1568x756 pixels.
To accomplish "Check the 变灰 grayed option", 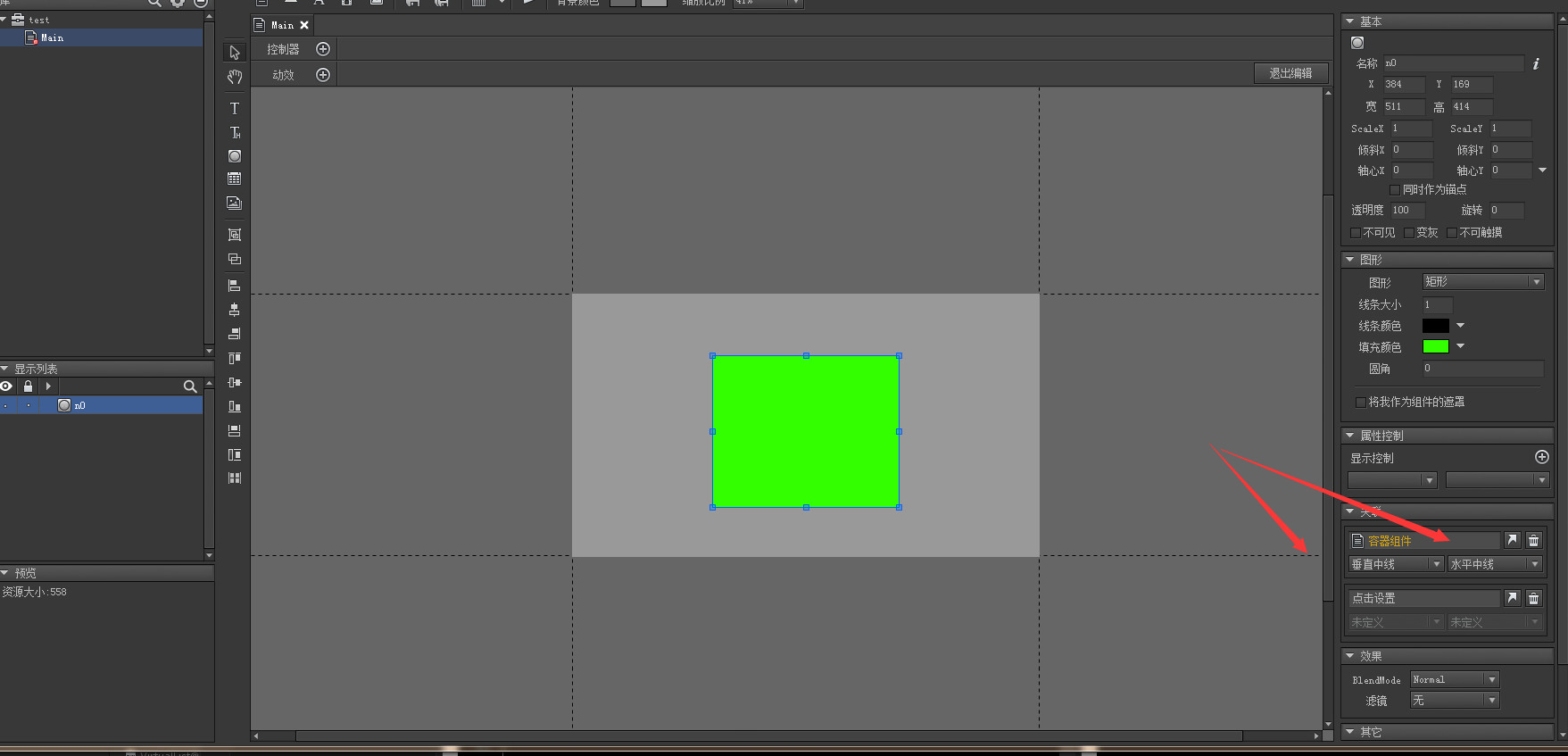I will tap(1409, 233).
